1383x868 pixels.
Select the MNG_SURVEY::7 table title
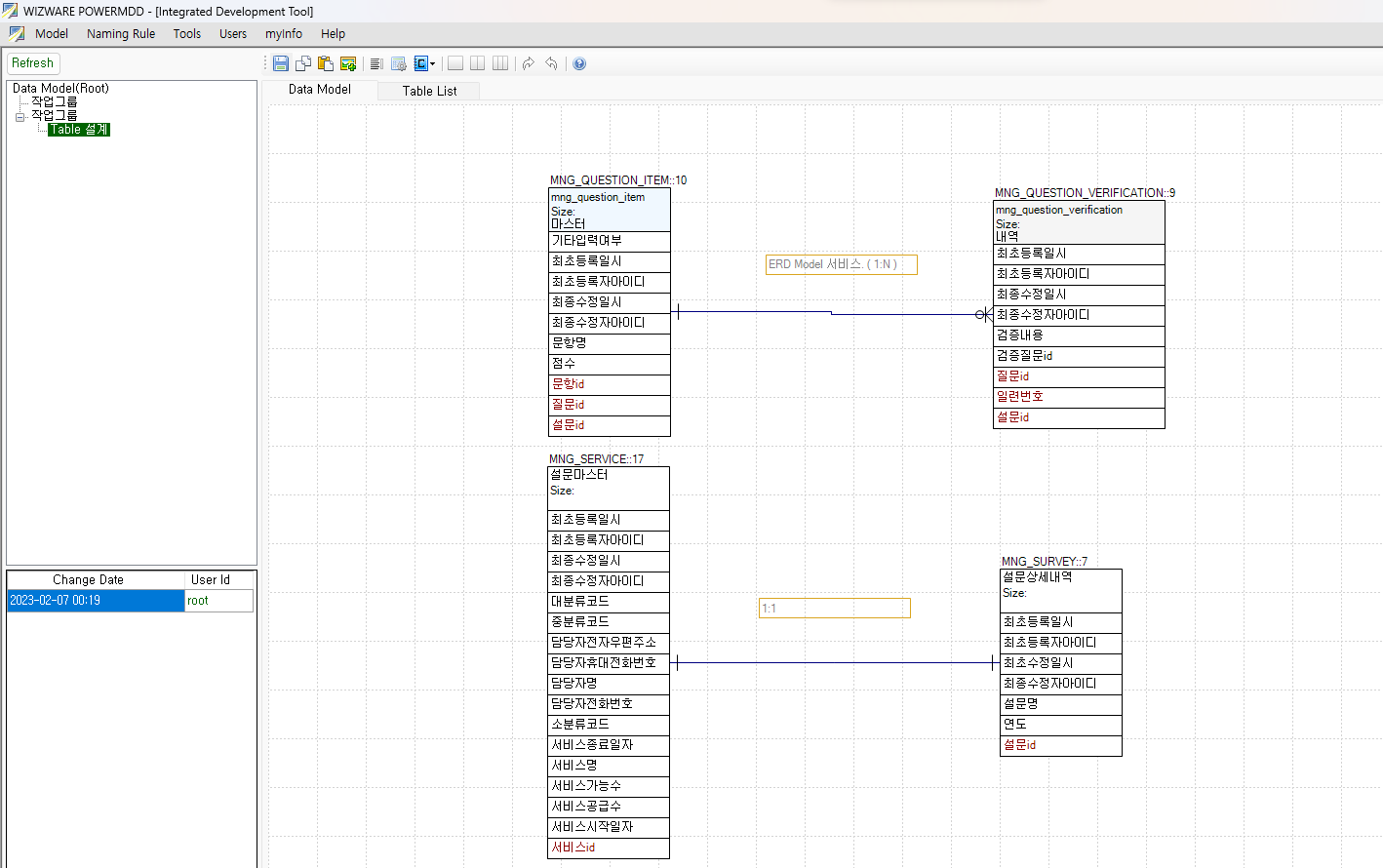1044,562
